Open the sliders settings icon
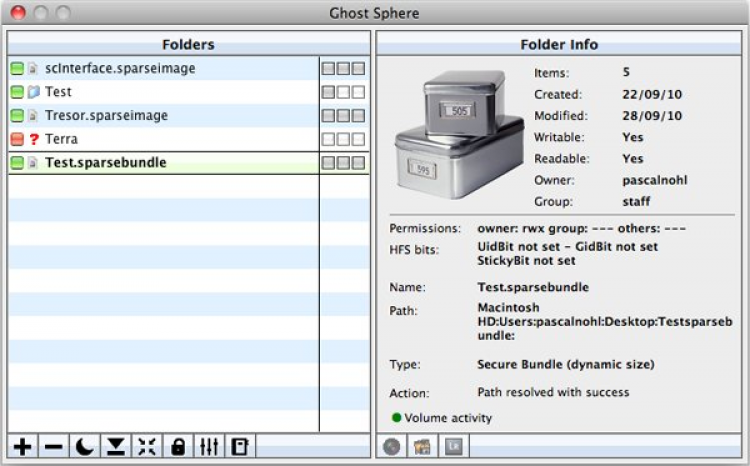The width and height of the screenshot is (750, 466). click(x=209, y=447)
